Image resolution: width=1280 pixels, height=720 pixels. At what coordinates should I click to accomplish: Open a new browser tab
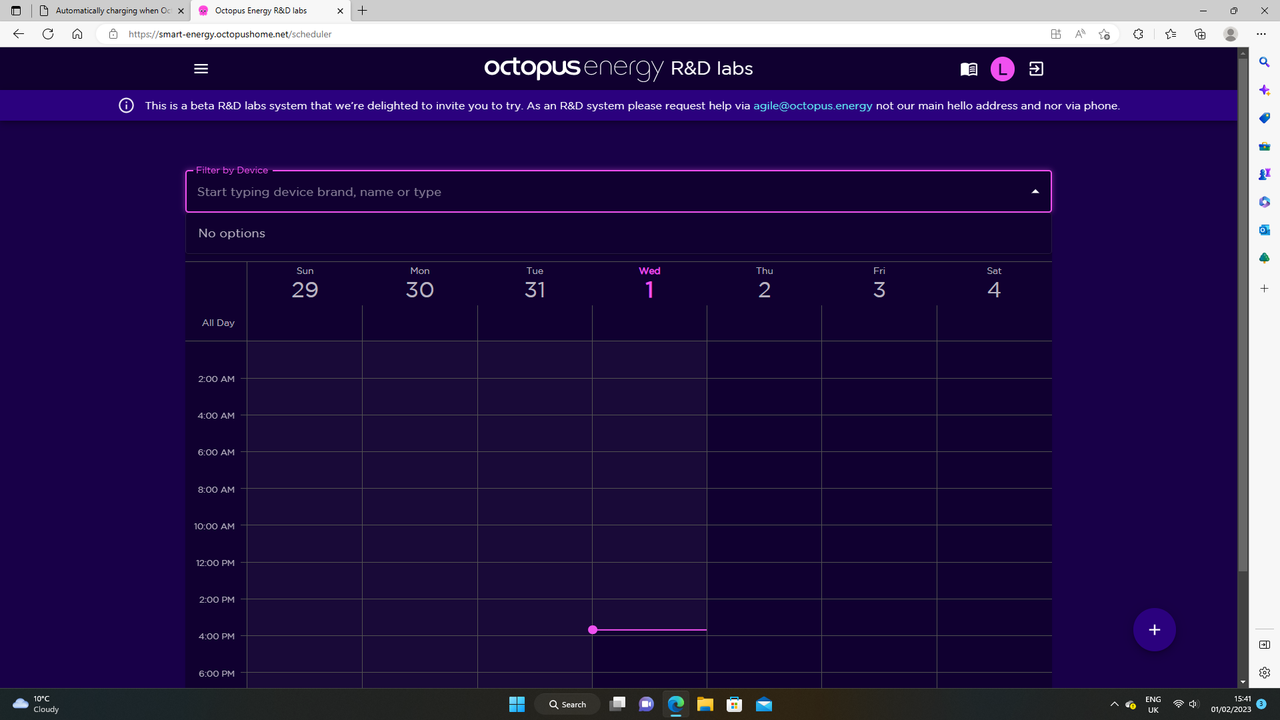[x=362, y=10]
